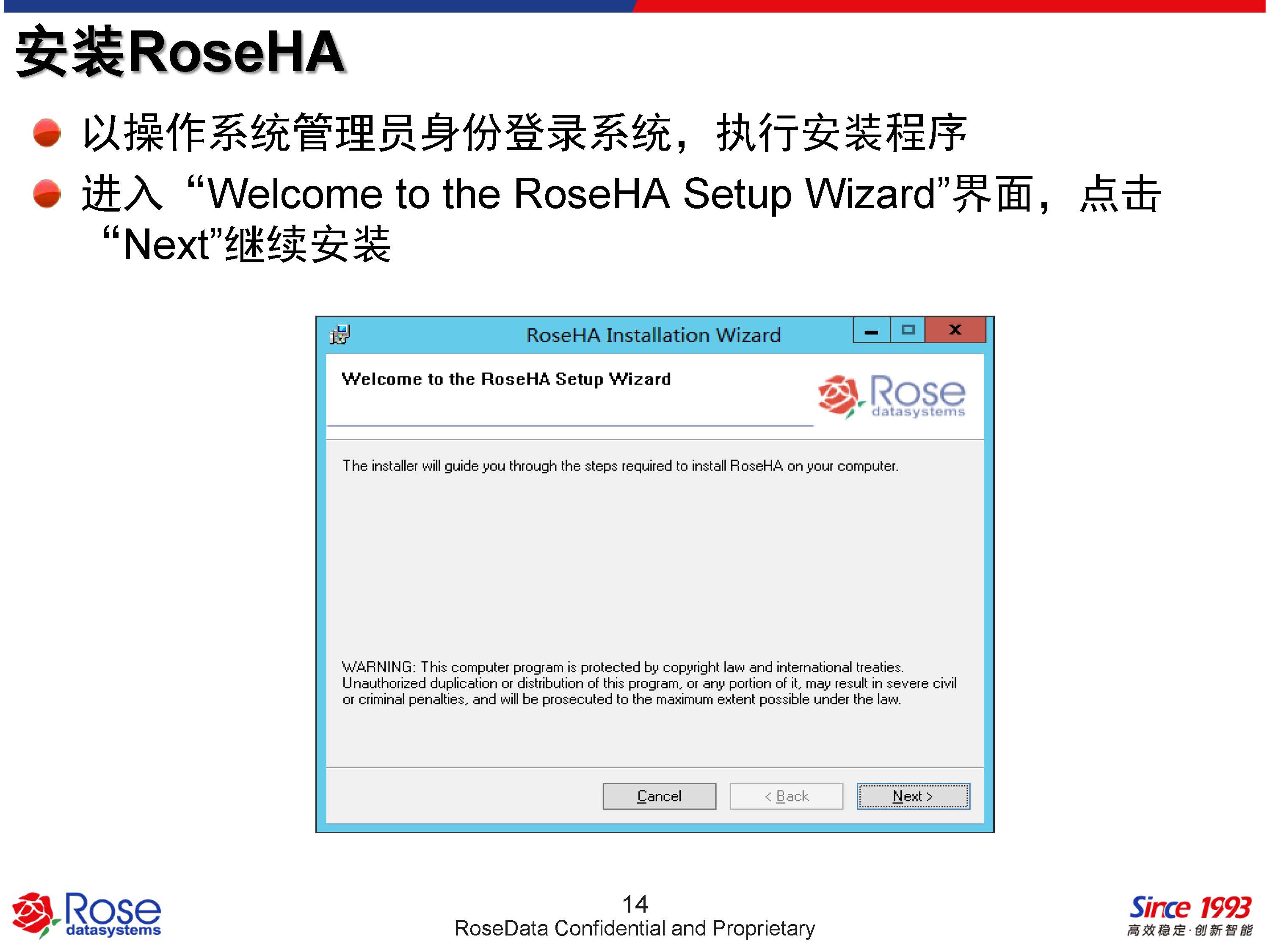Click the copyright WARNING paragraph
The image size is (1270, 952).
(649, 683)
